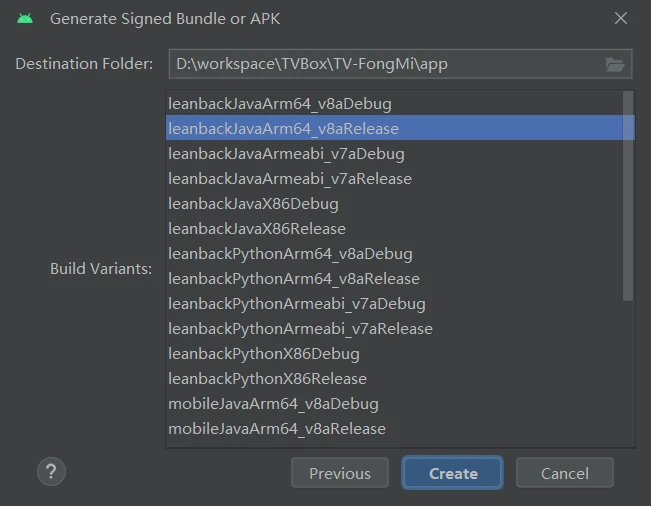Viewport: 651px width, 506px height.
Task: Click the Destination Folder path field
Action: (x=385, y=64)
